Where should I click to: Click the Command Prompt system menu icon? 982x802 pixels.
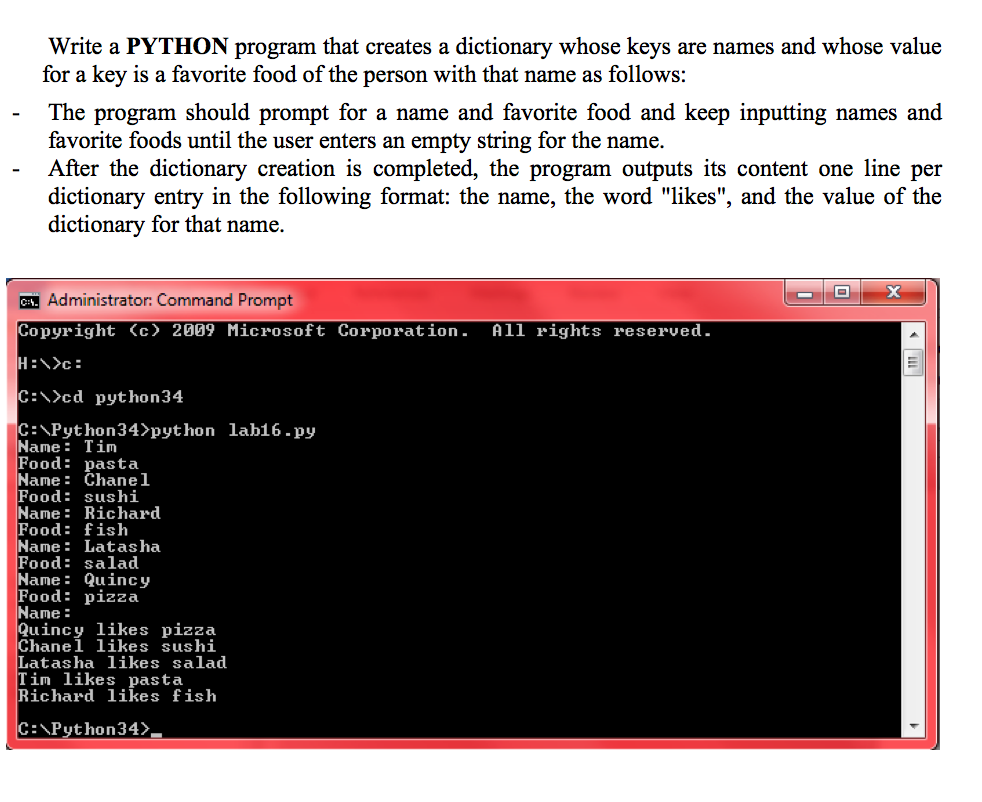pos(29,301)
